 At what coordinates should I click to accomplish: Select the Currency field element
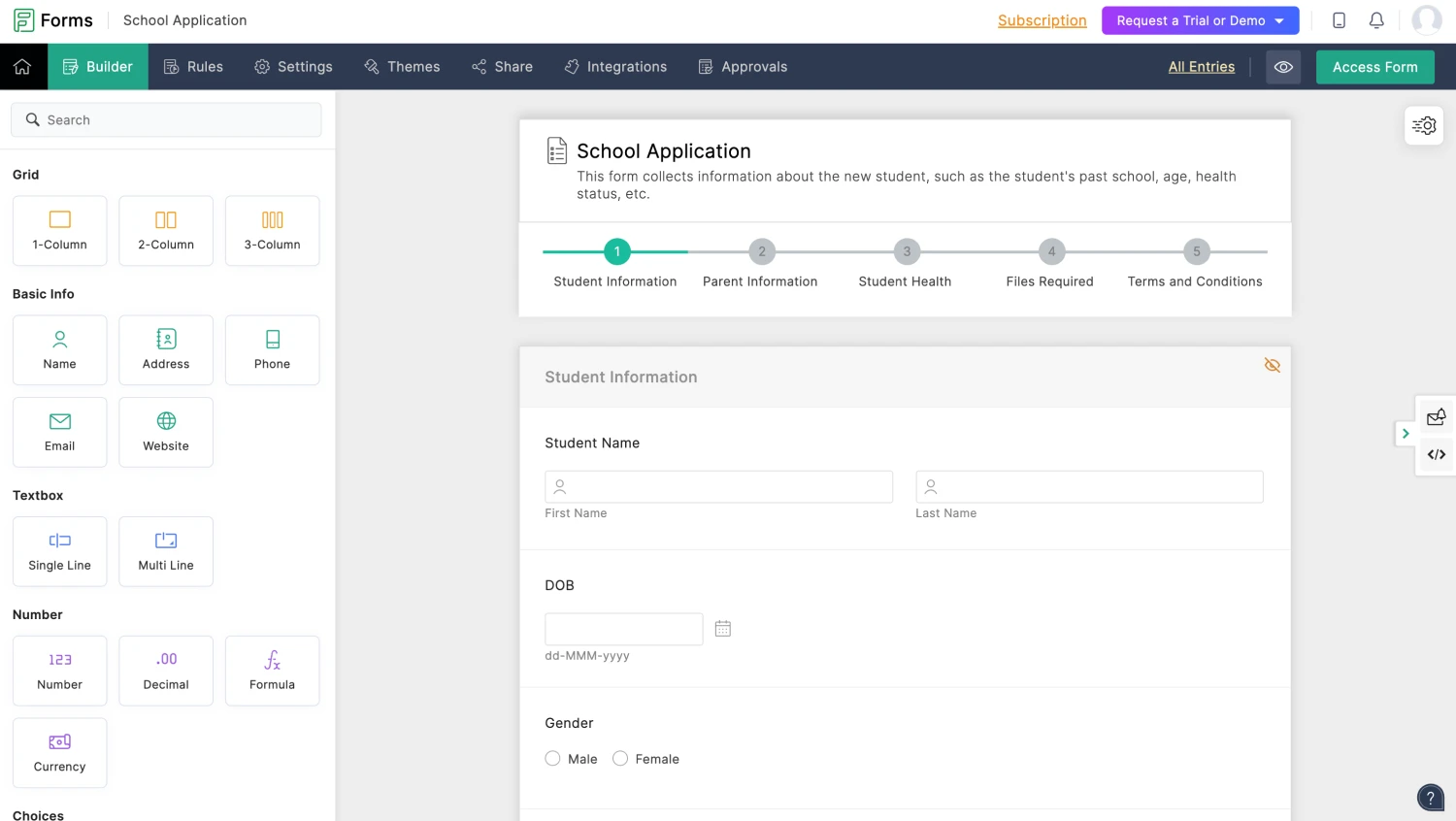tap(59, 752)
